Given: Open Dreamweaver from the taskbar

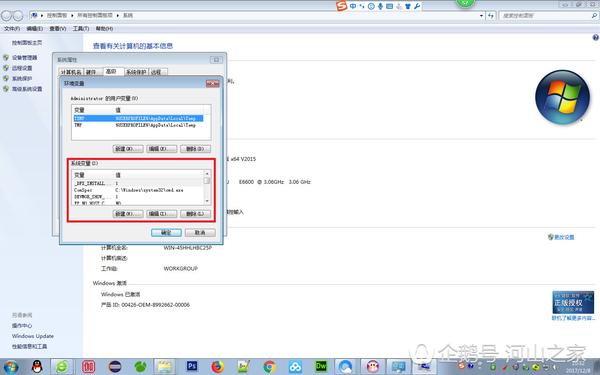Looking at the screenshot, I should [321, 367].
